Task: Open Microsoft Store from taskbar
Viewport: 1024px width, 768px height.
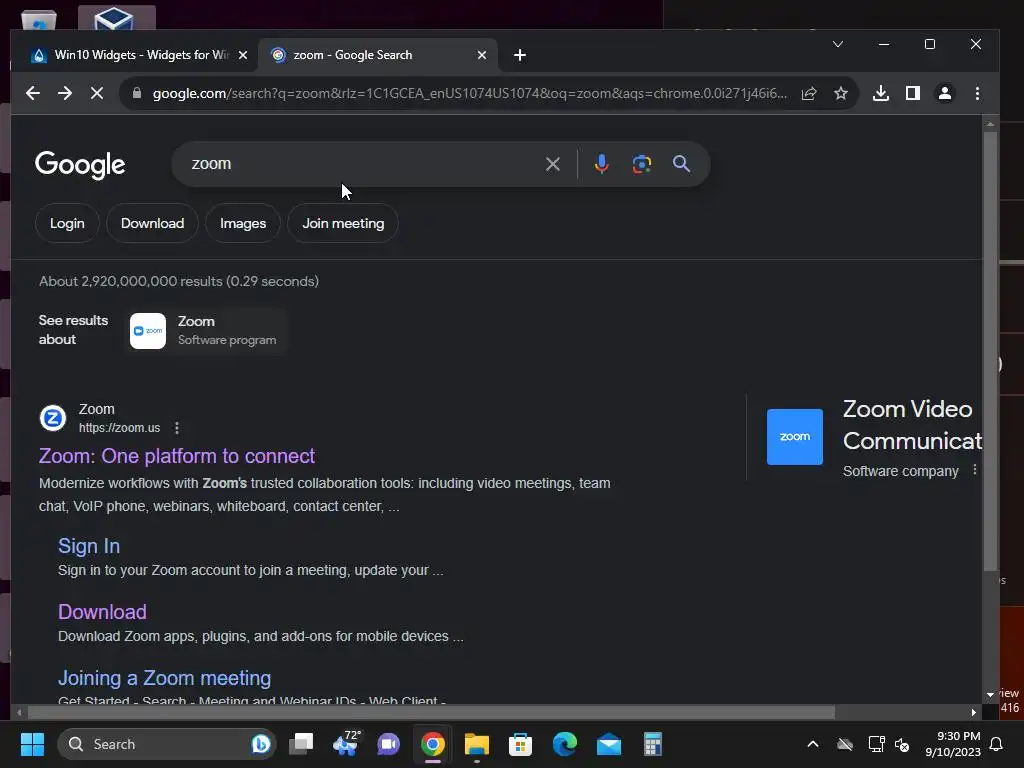Action: [x=520, y=744]
